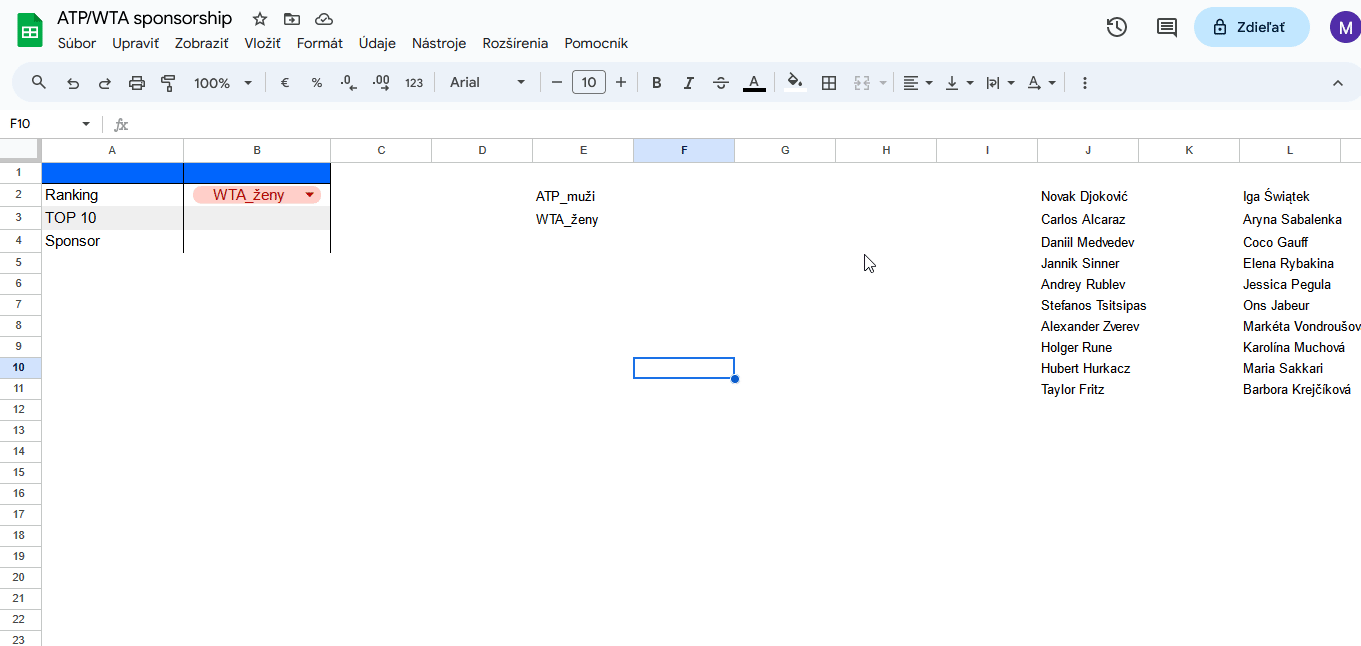
Task: Print the spreadsheet
Action: click(137, 83)
